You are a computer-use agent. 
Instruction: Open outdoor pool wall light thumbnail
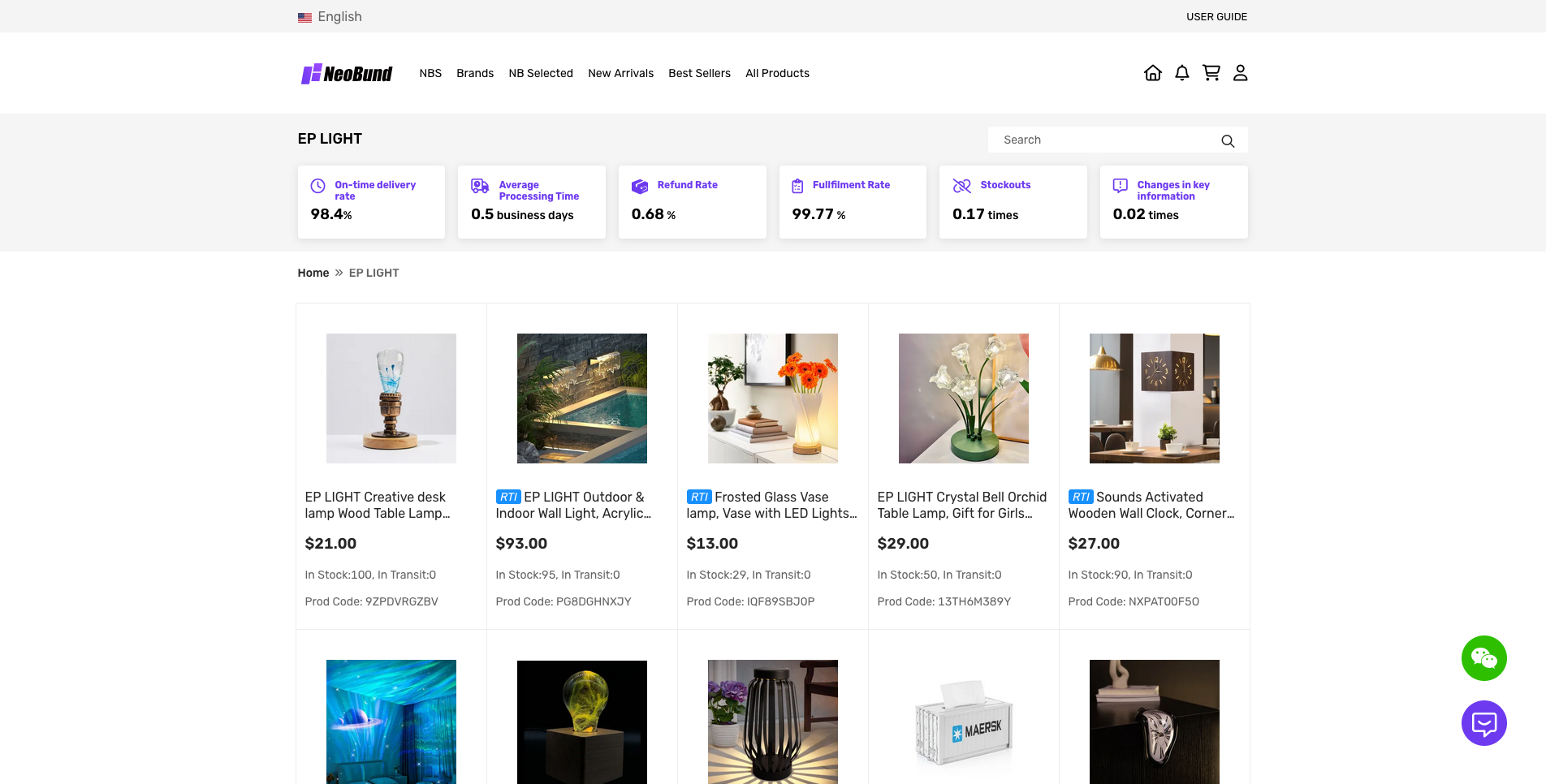coord(582,398)
